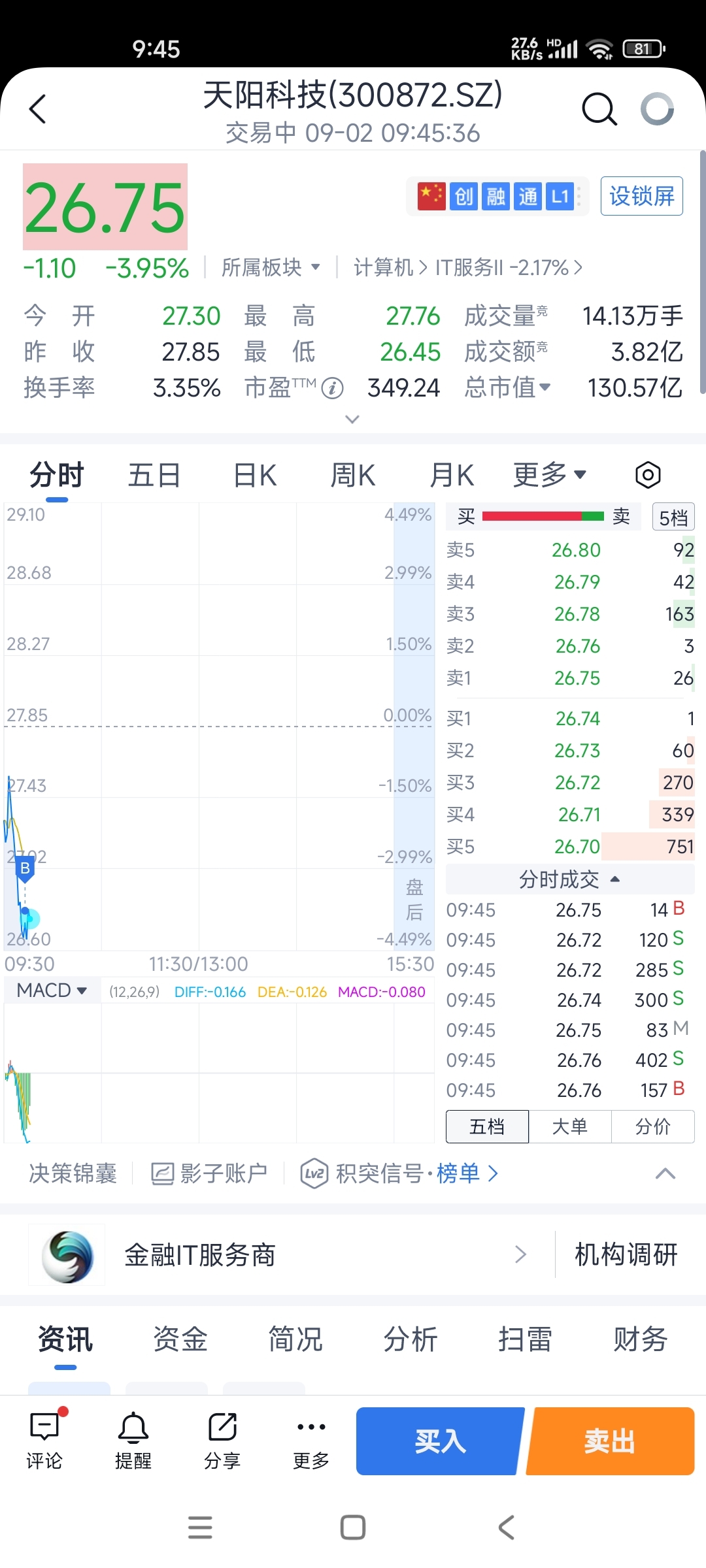Switch order book depth via 5档
Viewport: 706px width, 1568px height.
[x=673, y=517]
